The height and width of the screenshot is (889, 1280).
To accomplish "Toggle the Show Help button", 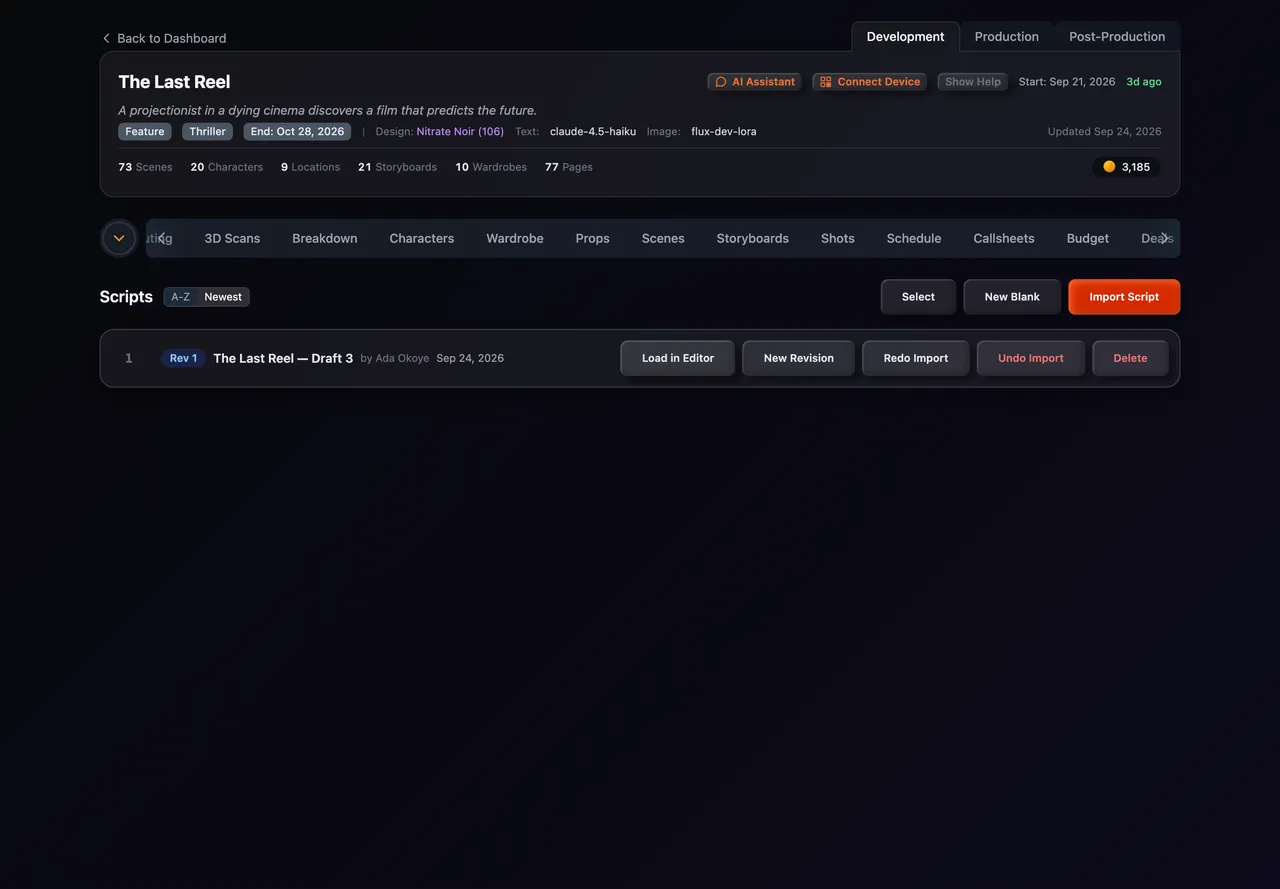I will tap(973, 82).
